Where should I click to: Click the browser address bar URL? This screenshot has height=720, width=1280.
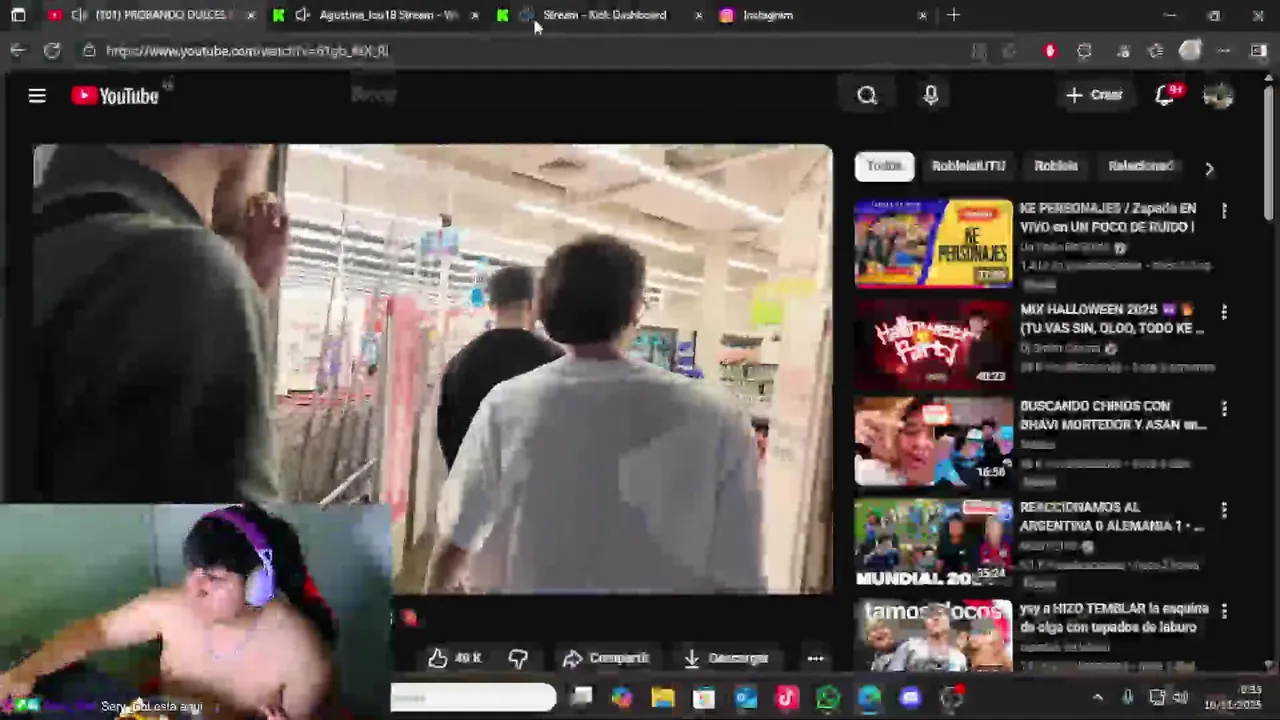click(247, 51)
